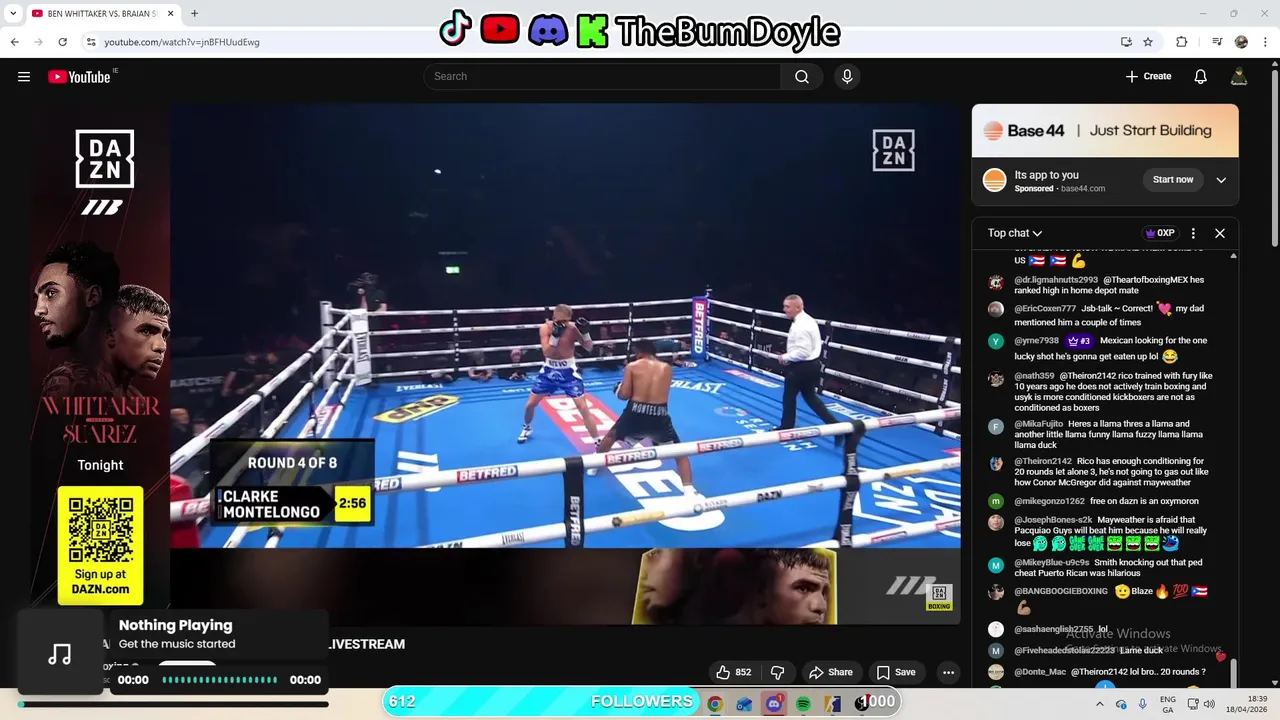Bookmark this page with the star
1280x720 pixels.
[1148, 42]
